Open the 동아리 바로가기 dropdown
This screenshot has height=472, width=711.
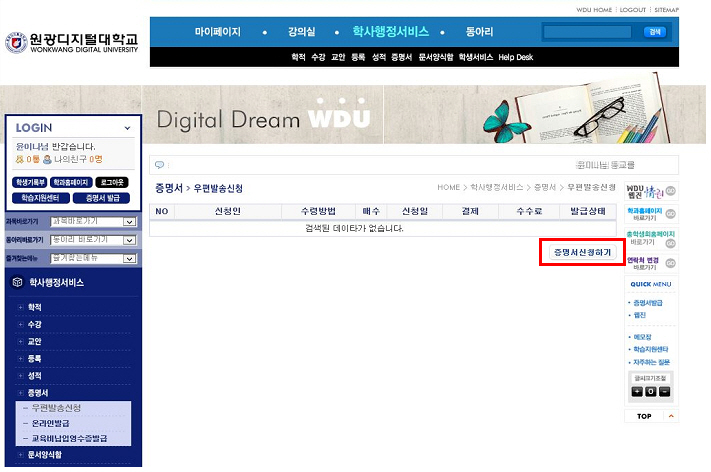point(128,240)
